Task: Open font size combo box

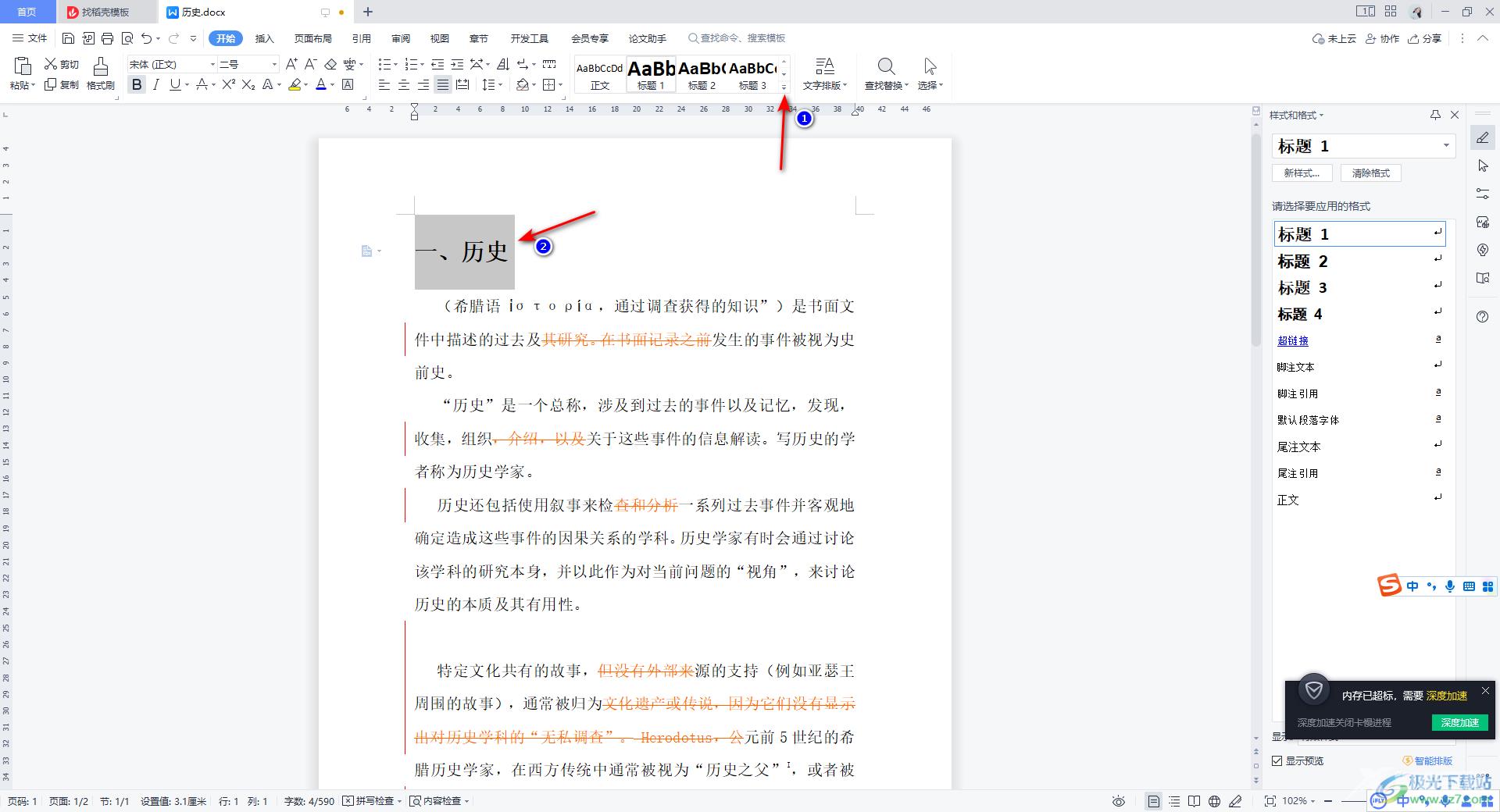Action: (x=248, y=64)
